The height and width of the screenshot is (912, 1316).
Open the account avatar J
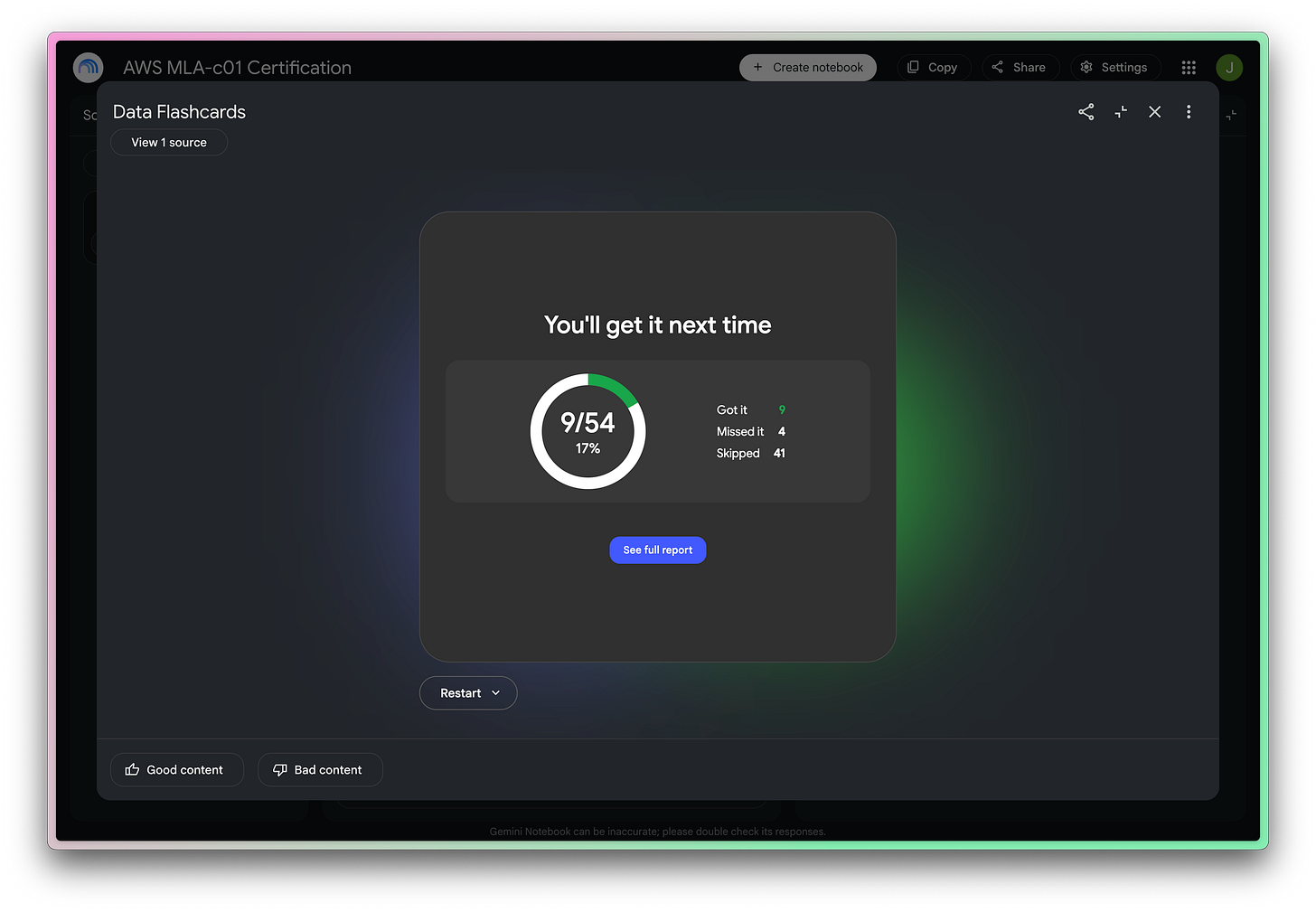pos(1229,68)
